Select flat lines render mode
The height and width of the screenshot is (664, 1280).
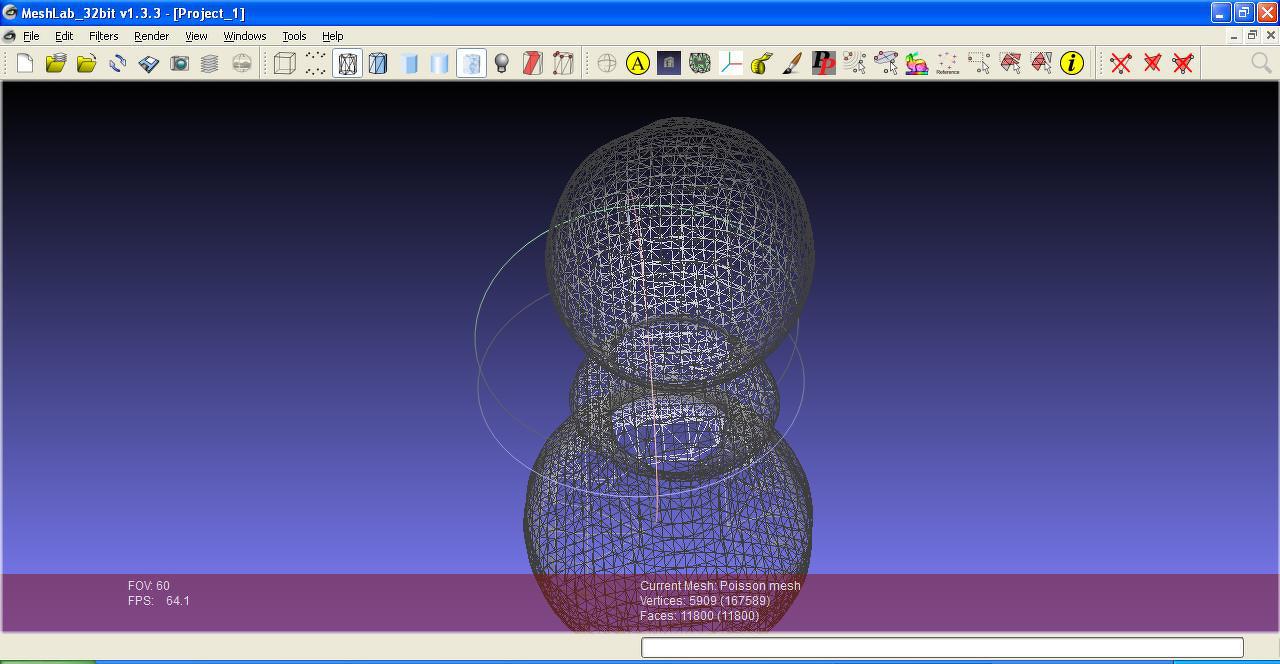(x=409, y=63)
